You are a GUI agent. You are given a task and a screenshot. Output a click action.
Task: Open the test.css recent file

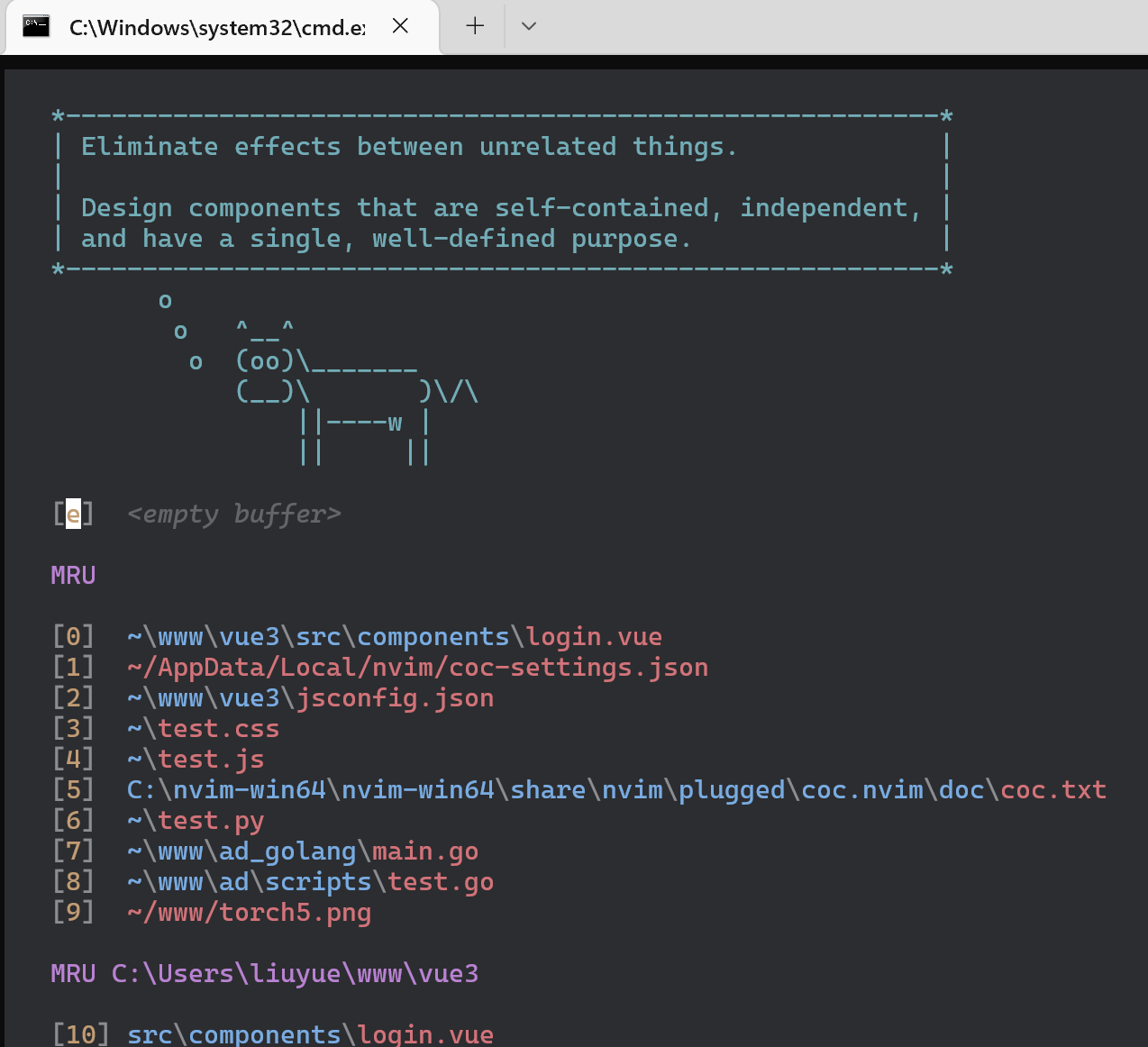pyautogui.click(x=203, y=729)
